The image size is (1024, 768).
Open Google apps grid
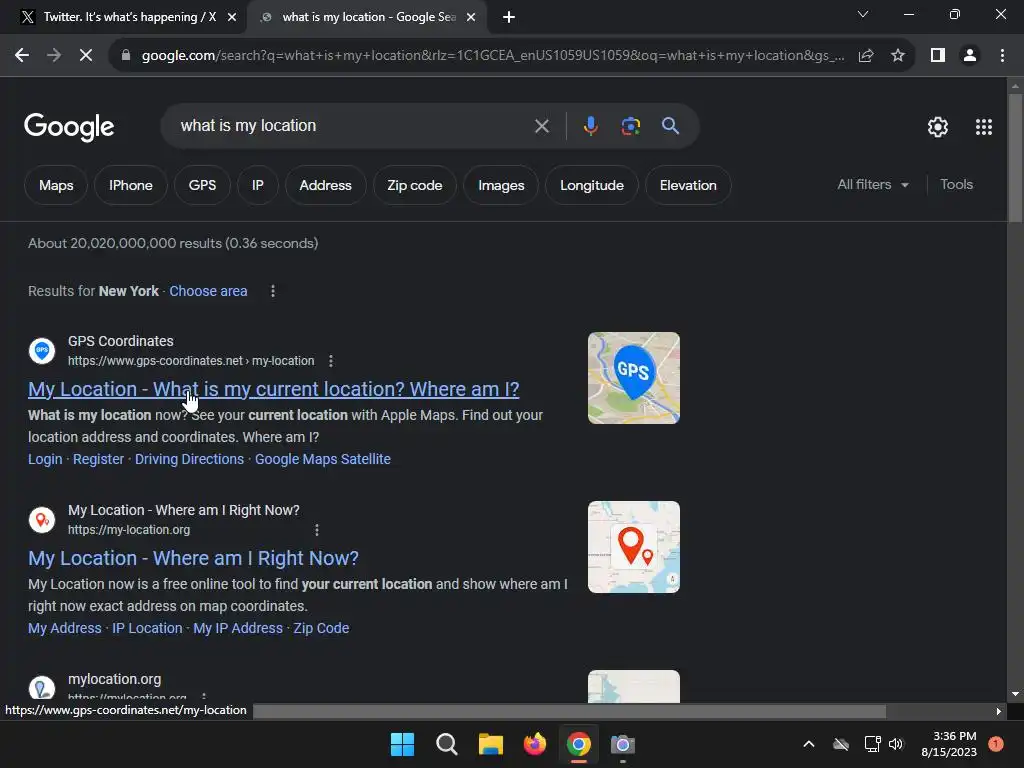click(x=984, y=127)
